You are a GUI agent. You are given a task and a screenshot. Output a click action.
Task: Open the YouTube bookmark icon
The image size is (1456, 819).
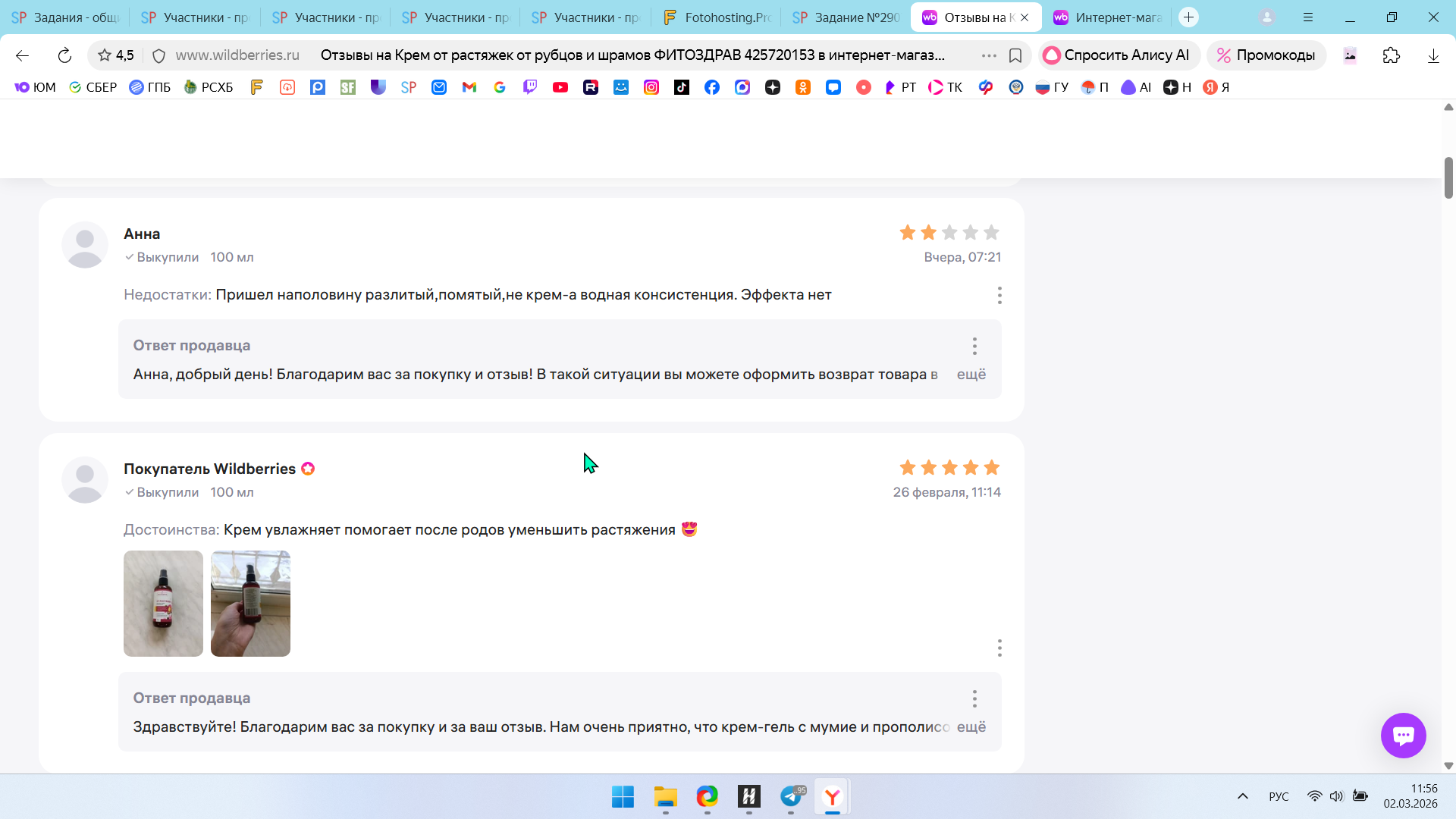point(560,87)
